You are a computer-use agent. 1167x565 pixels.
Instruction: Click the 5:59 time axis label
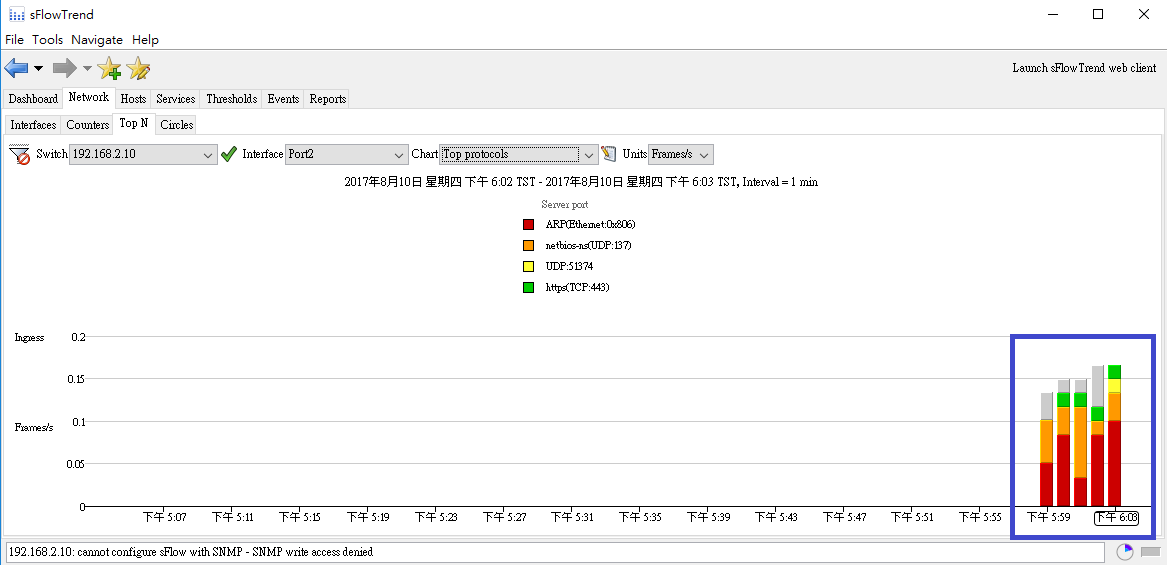[1048, 517]
